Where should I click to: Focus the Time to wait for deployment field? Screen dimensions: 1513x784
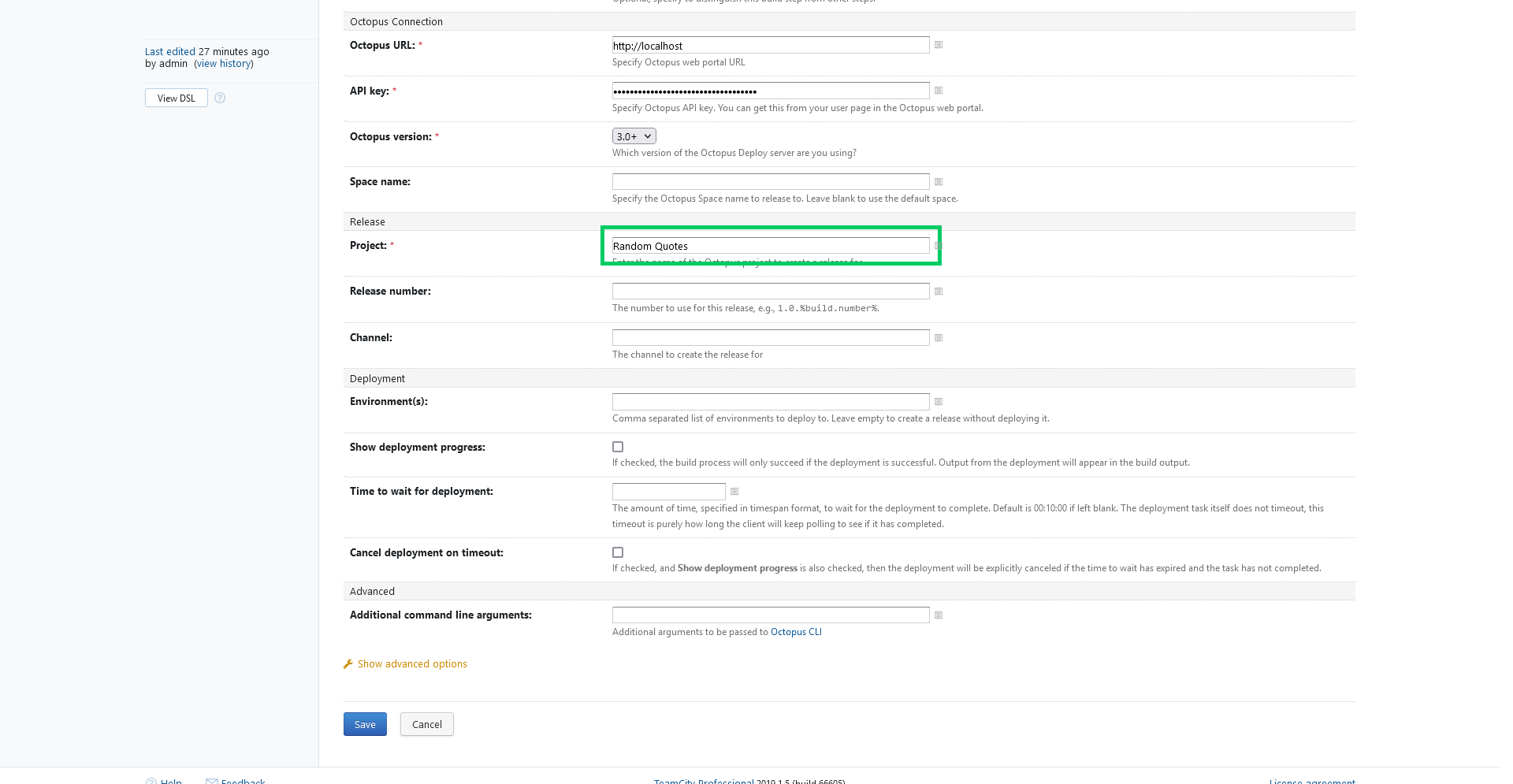[669, 492]
